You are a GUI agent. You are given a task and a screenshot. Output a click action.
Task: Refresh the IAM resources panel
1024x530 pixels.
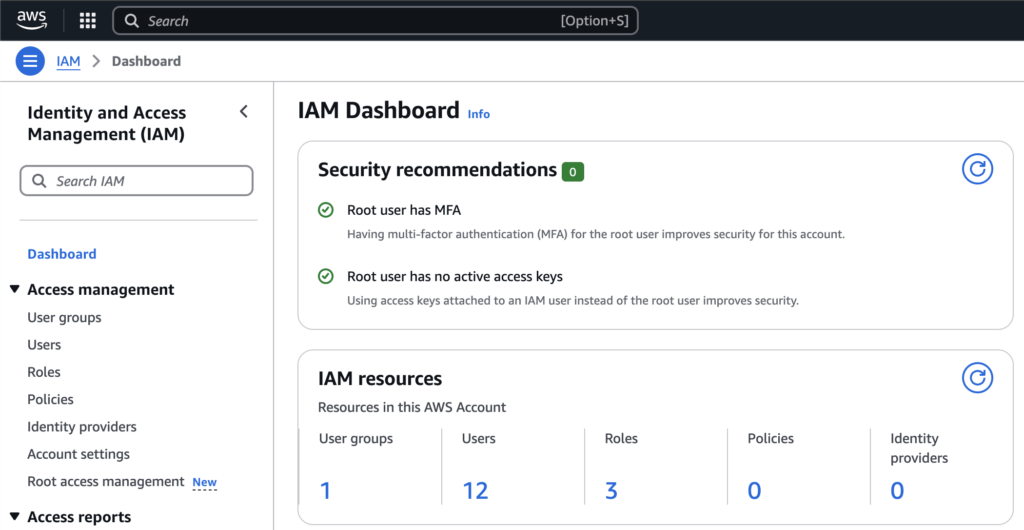click(977, 377)
